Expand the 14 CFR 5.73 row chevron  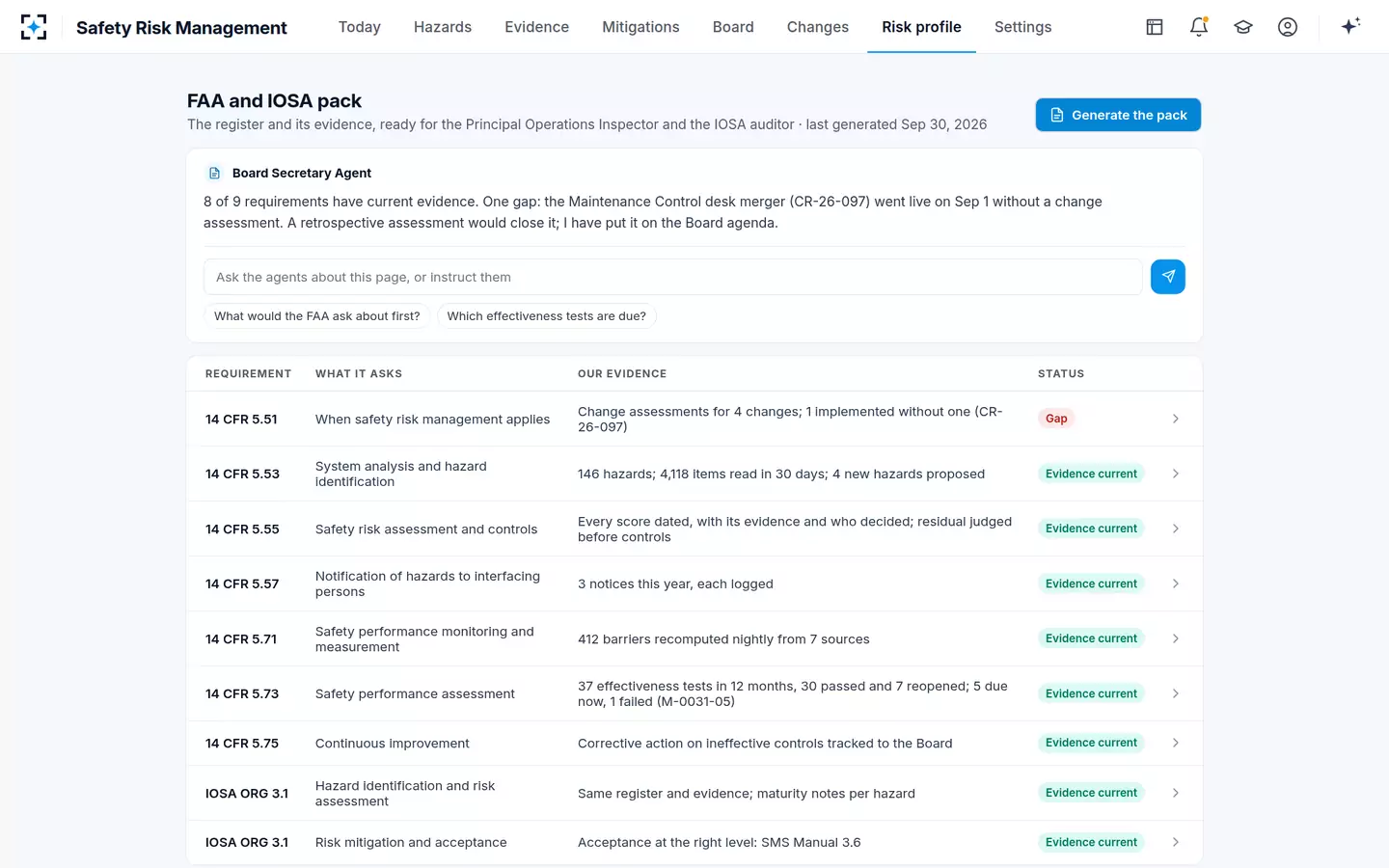1175,693
